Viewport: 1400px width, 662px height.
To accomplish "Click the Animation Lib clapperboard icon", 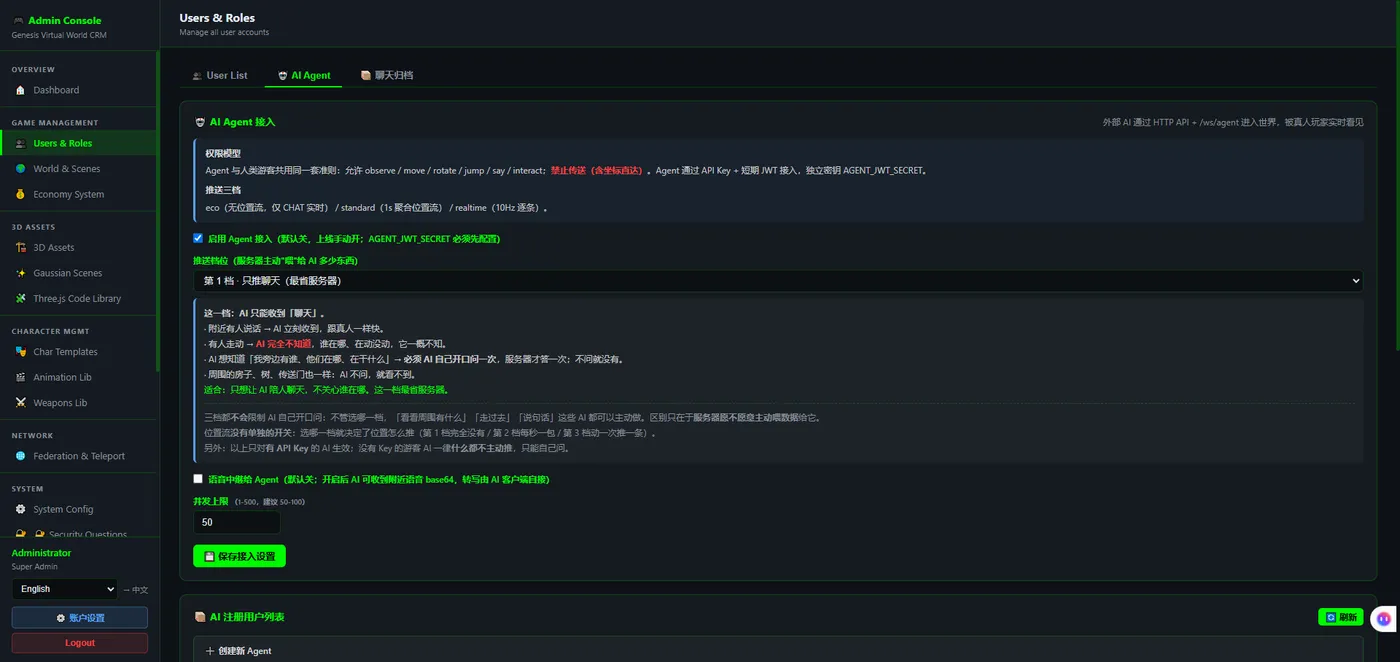I will (20, 377).
